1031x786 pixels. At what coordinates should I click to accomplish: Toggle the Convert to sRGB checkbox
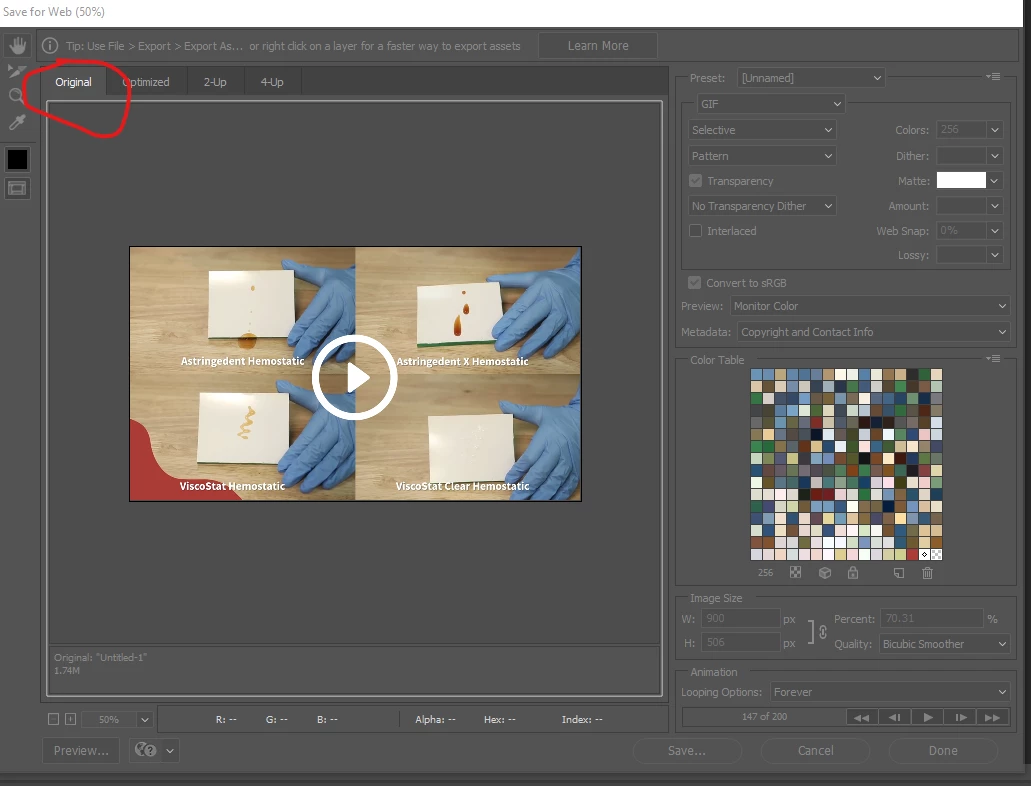tap(694, 283)
